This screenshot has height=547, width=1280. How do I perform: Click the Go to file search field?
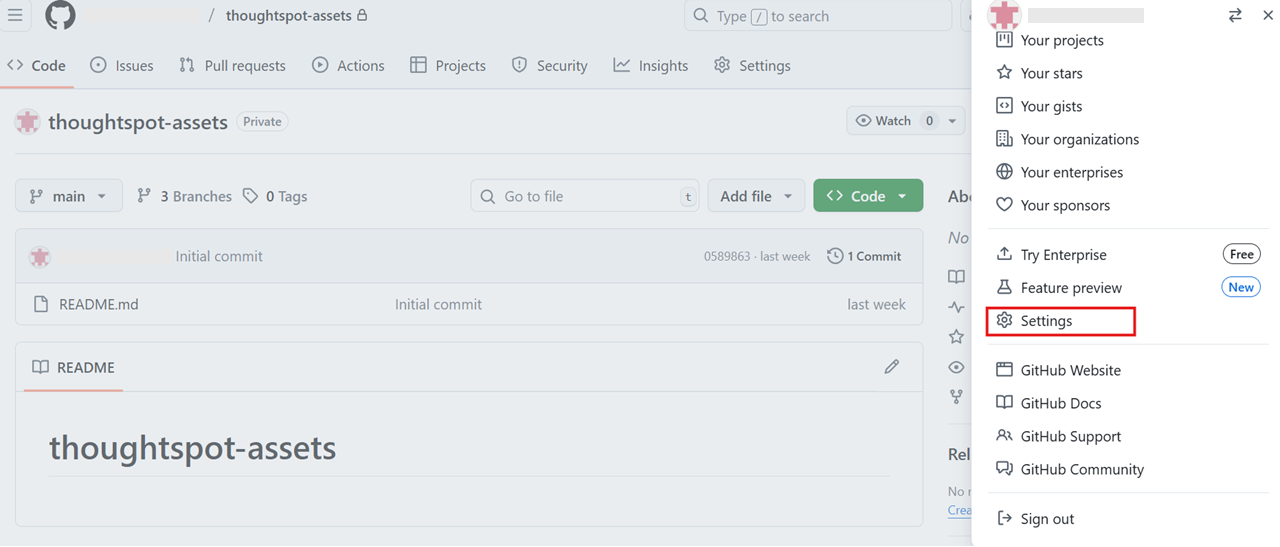585,196
